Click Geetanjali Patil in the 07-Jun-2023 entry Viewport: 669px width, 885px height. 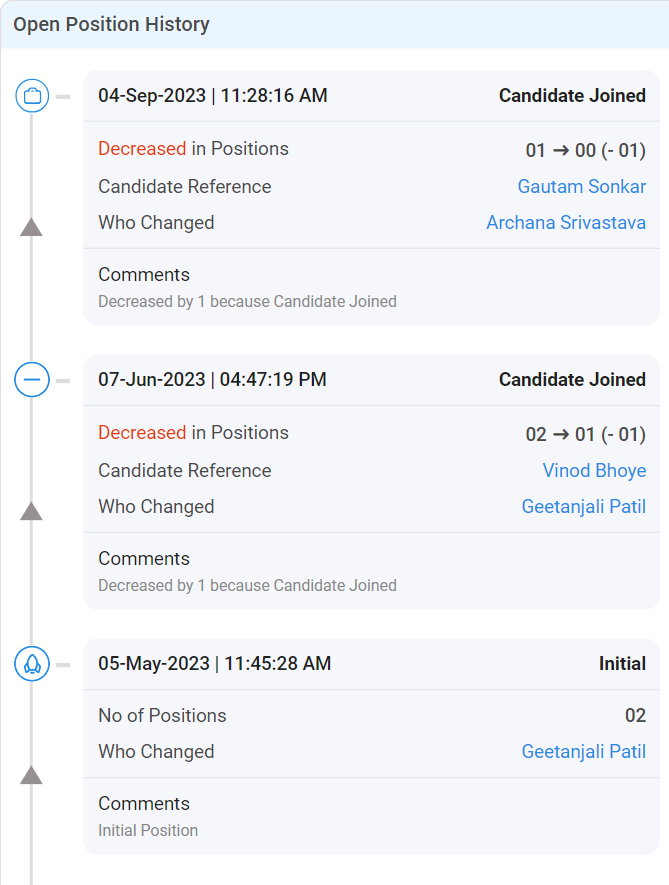584,507
